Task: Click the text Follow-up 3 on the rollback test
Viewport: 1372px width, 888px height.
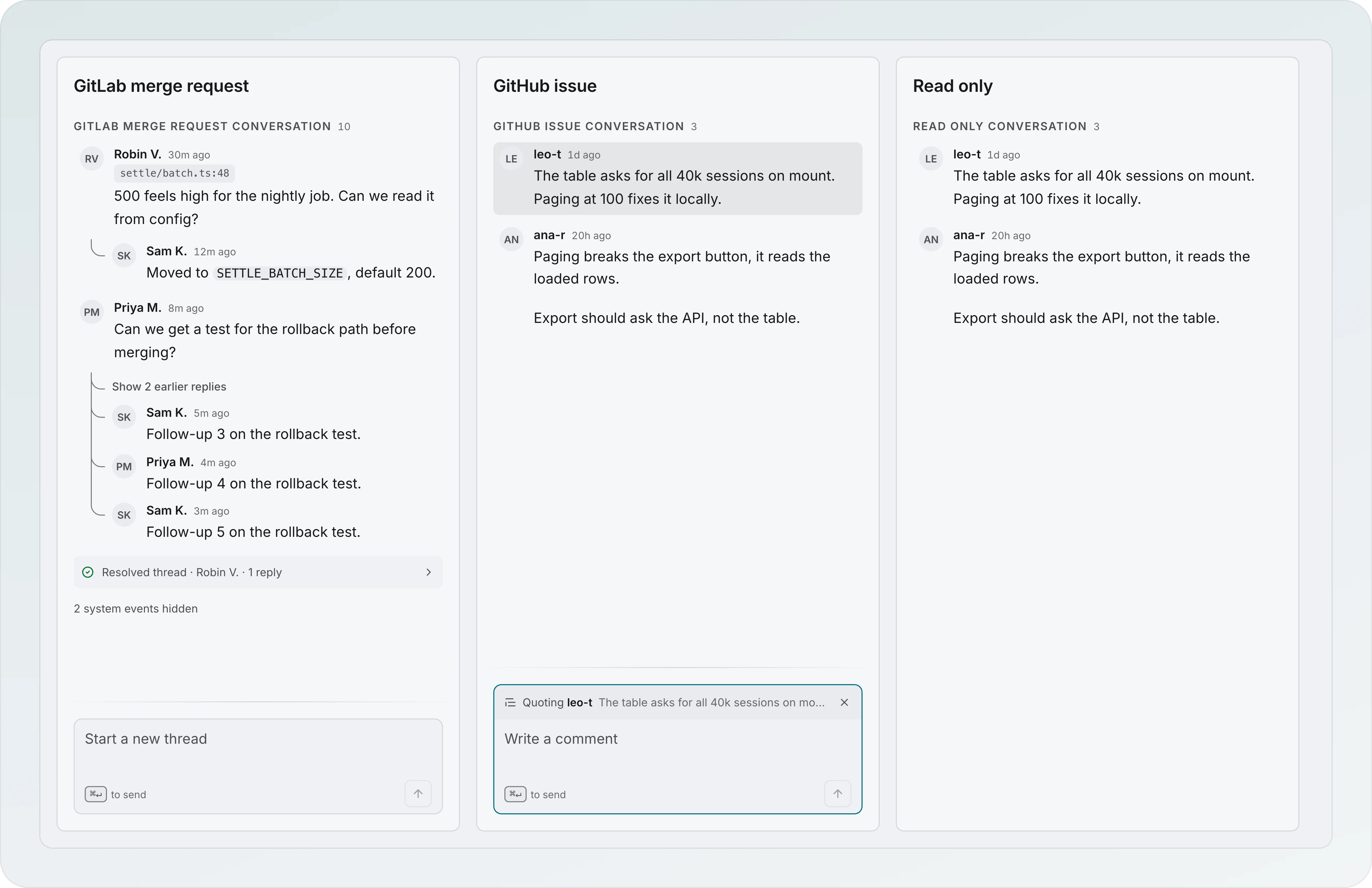Action: coord(254,434)
